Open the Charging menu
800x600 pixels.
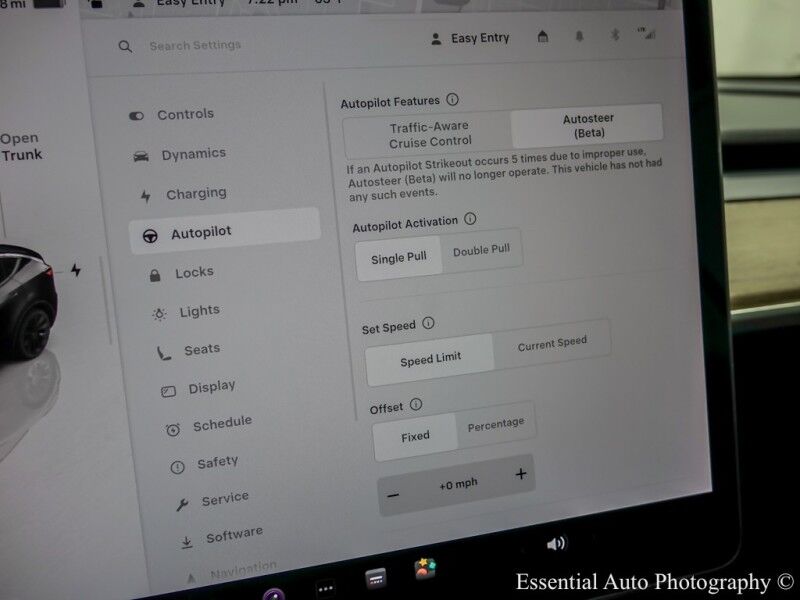pos(184,194)
